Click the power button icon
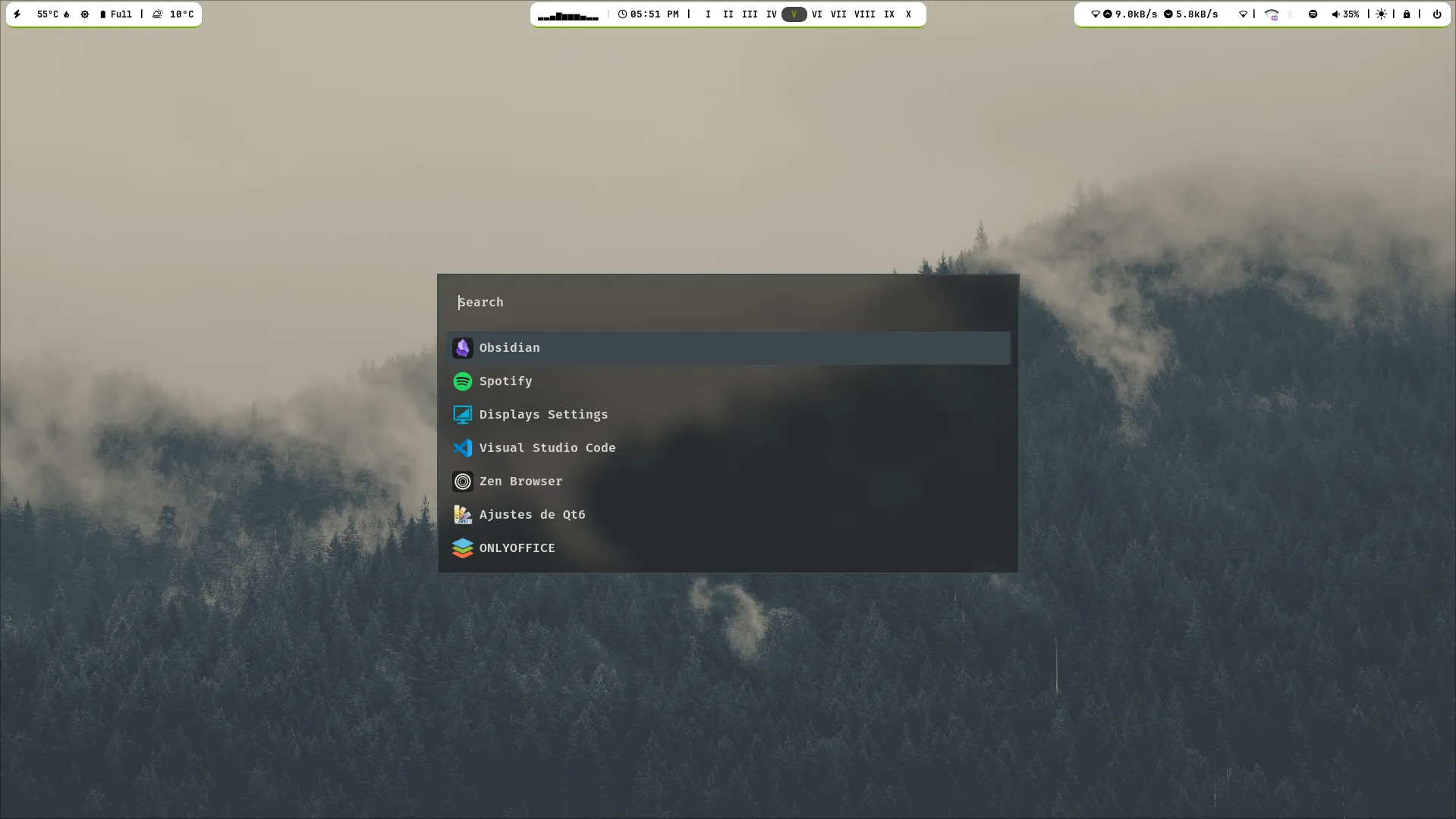Viewport: 1456px width, 819px height. point(1436,14)
